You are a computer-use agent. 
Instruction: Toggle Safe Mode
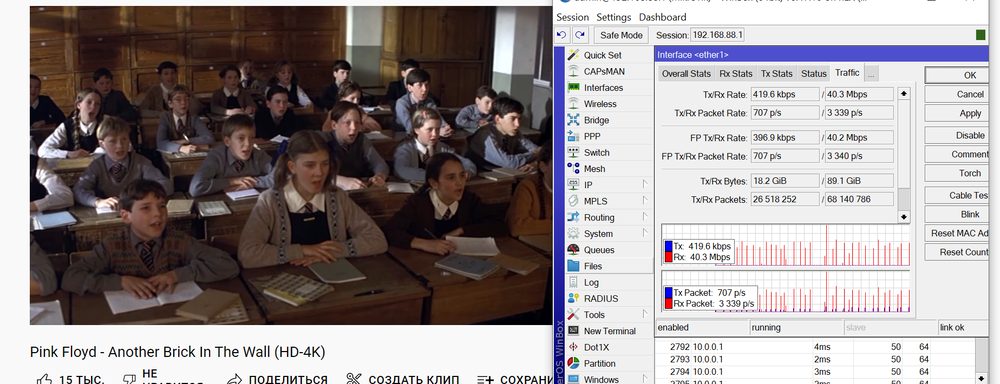621,35
